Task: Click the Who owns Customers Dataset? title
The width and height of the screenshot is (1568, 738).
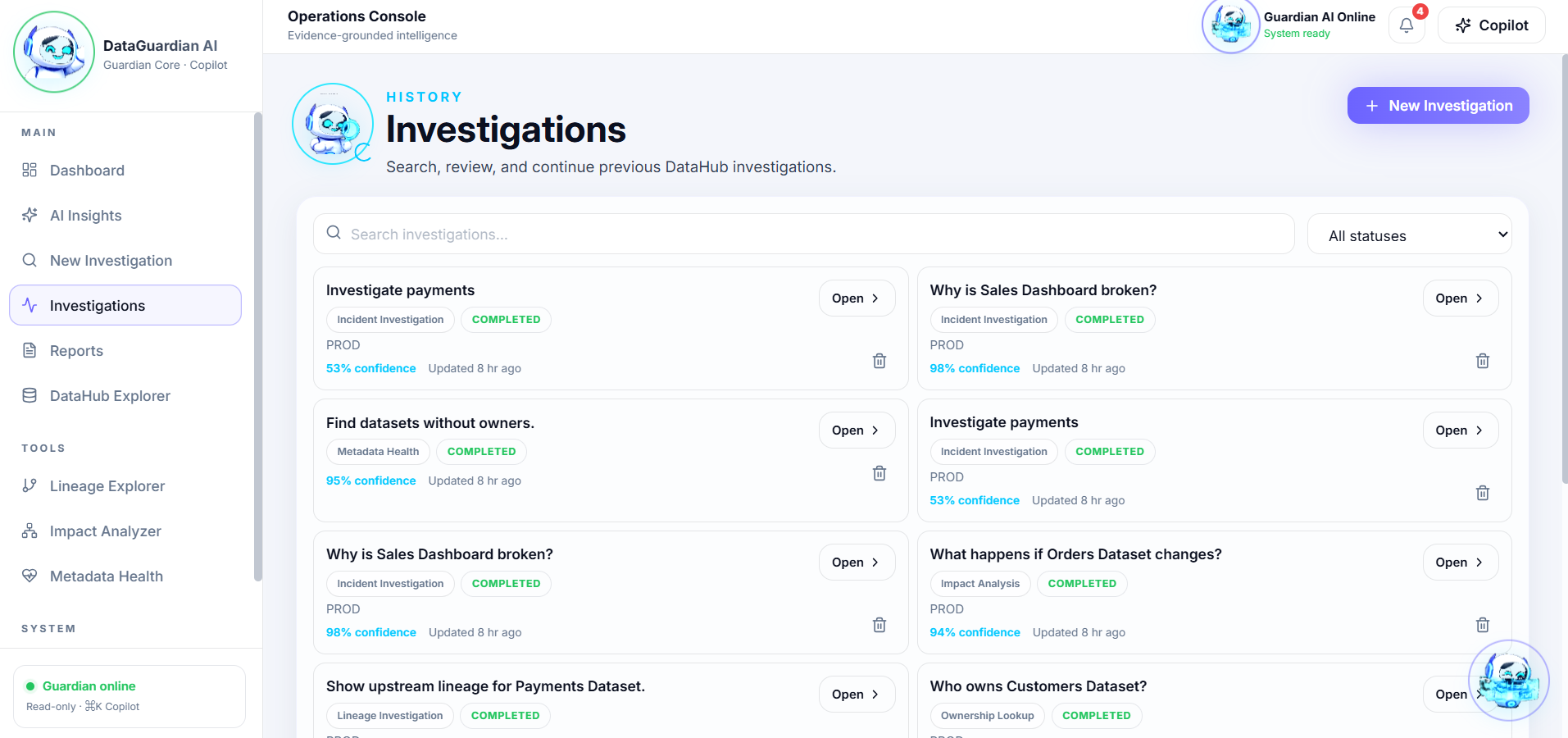Action: (1039, 686)
